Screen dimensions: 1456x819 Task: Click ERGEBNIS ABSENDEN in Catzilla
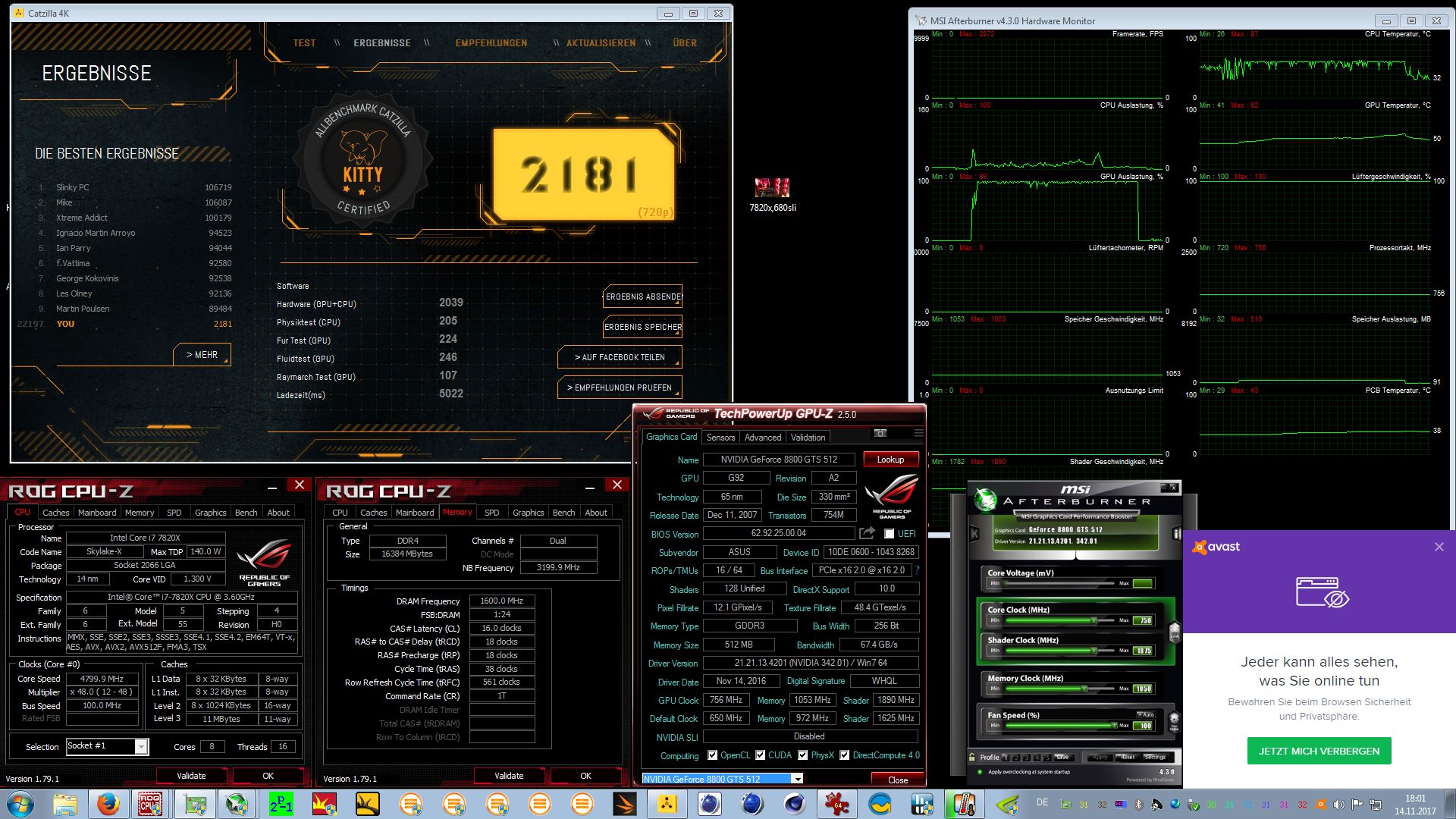pos(643,297)
